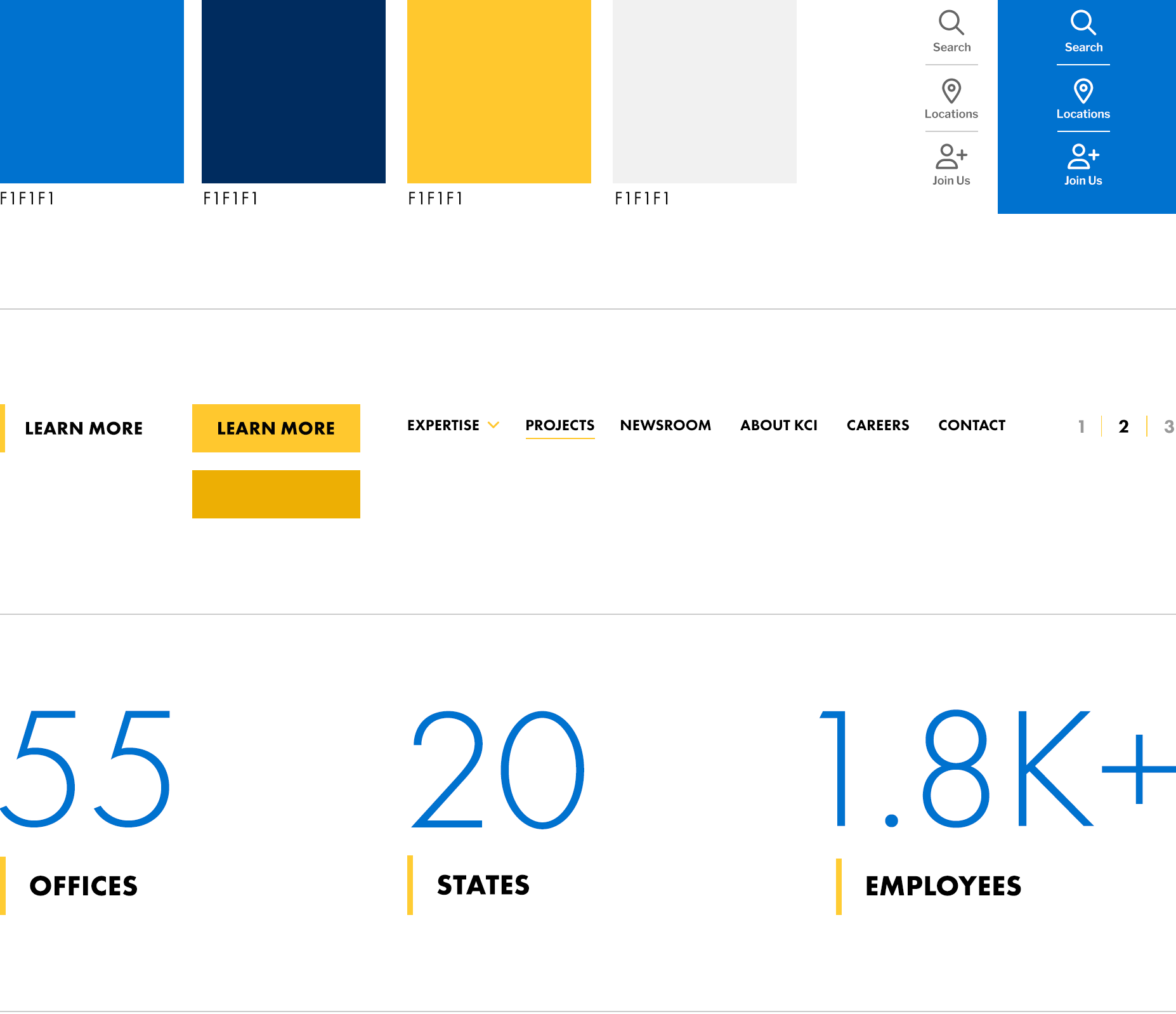Navigate to ABOUT KCI
This screenshot has width=1176, height=1014.
click(x=778, y=426)
